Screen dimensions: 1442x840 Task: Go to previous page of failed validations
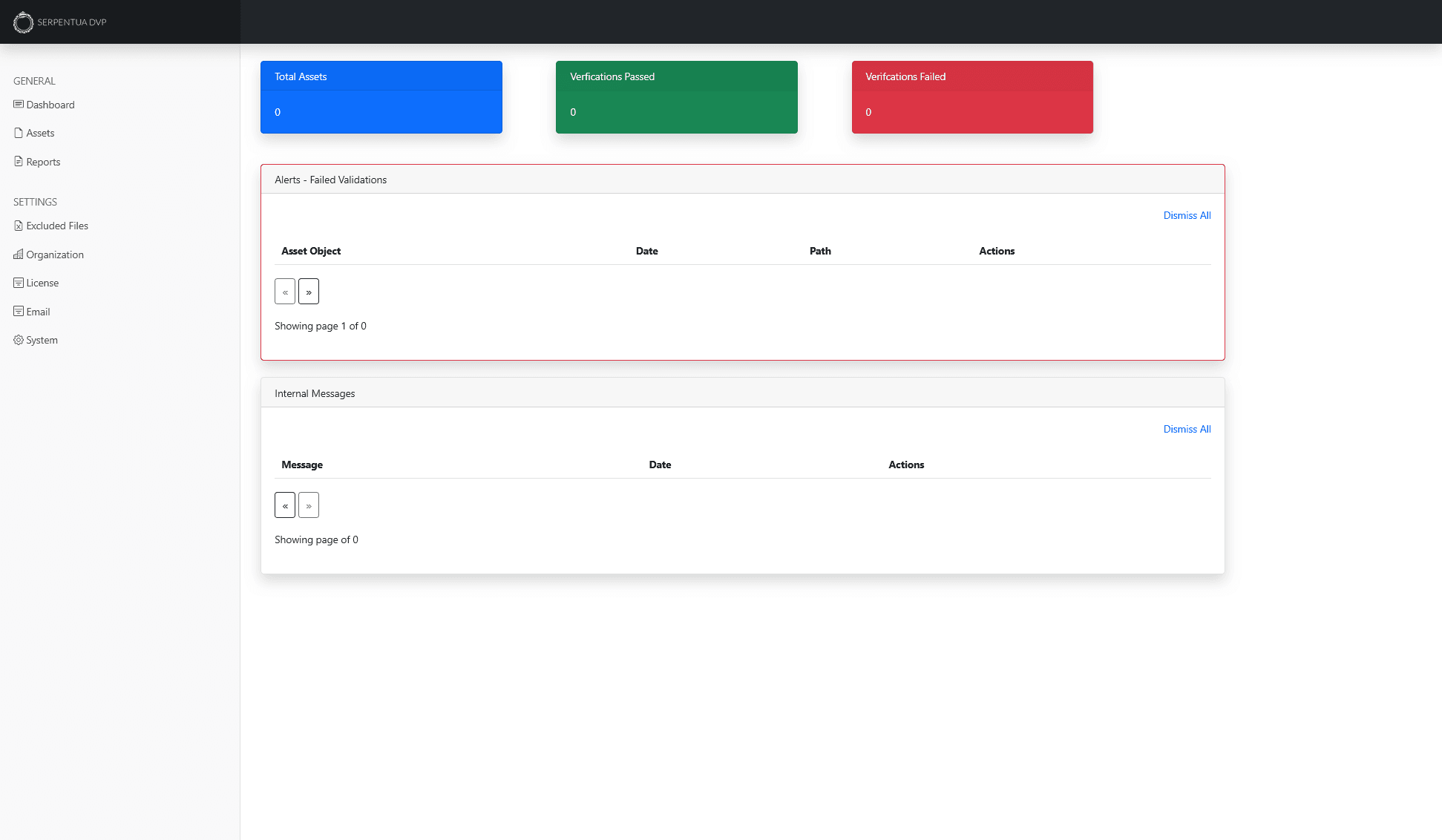point(285,291)
